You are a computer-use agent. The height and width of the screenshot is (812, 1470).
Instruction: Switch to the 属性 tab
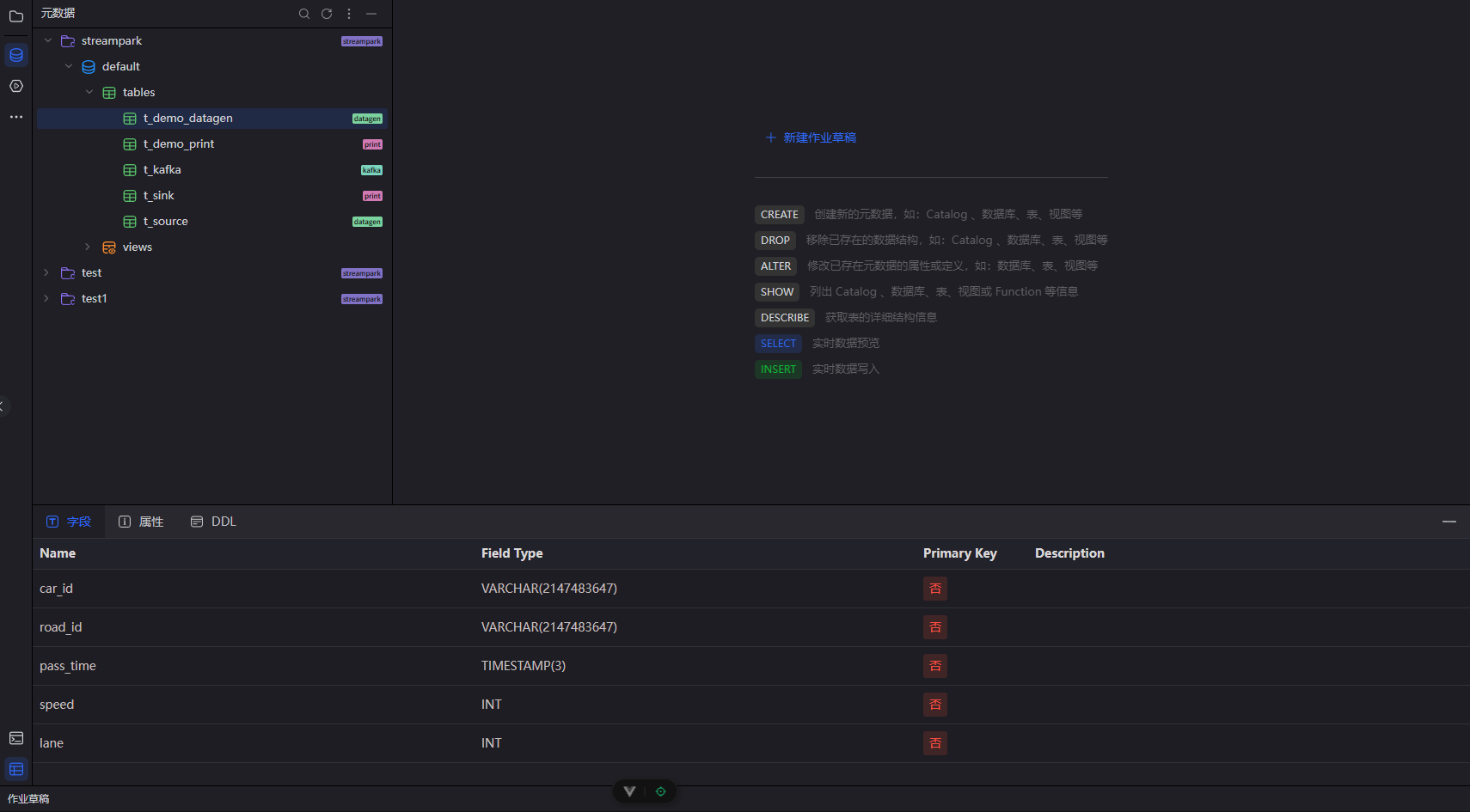click(141, 522)
